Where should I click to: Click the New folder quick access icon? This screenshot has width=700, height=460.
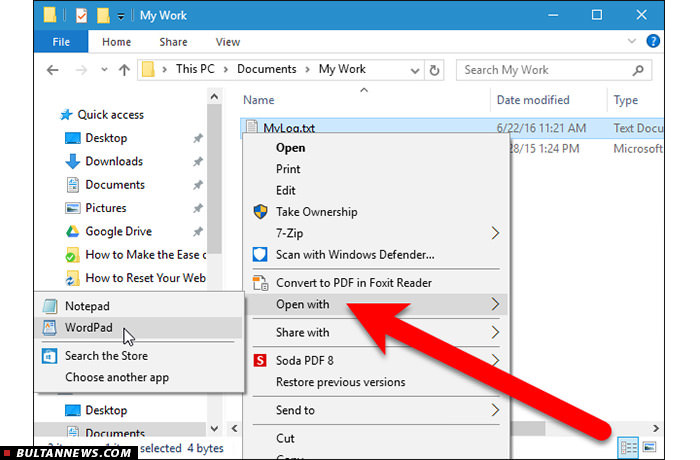click(x=103, y=16)
